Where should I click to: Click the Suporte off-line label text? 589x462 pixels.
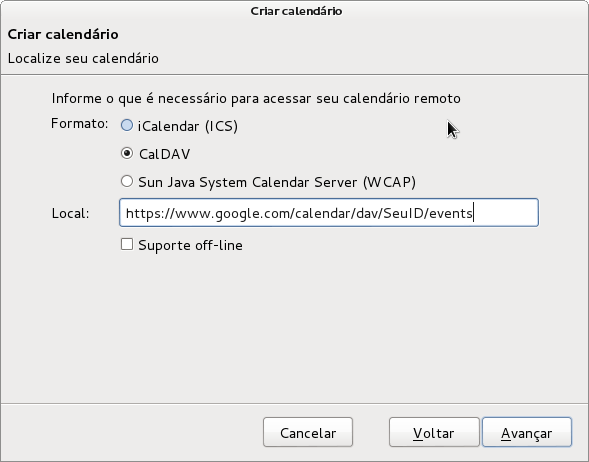click(190, 245)
